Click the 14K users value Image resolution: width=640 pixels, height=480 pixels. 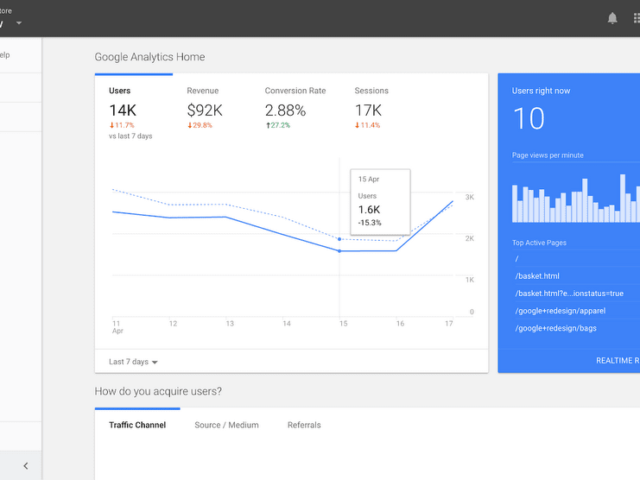point(123,110)
